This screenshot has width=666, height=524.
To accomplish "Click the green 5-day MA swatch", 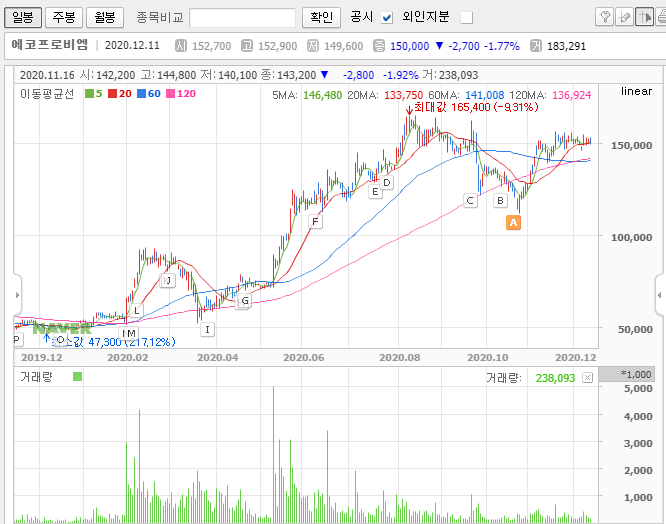I will tap(89, 93).
